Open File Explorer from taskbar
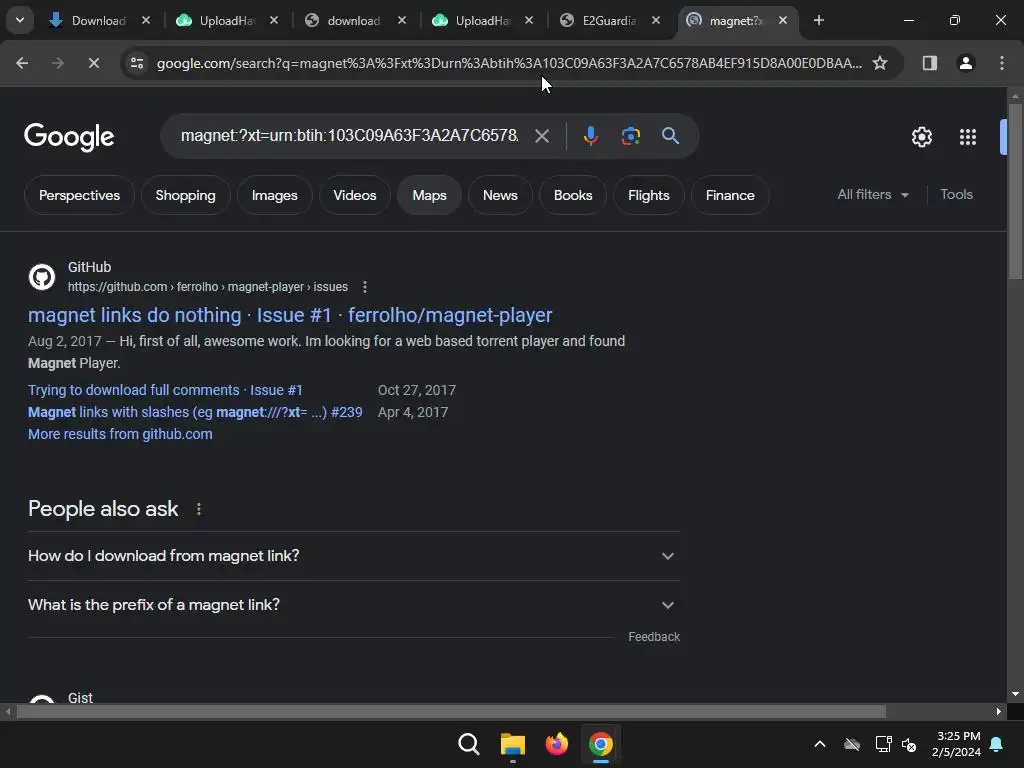The width and height of the screenshot is (1024, 768). pos(513,744)
